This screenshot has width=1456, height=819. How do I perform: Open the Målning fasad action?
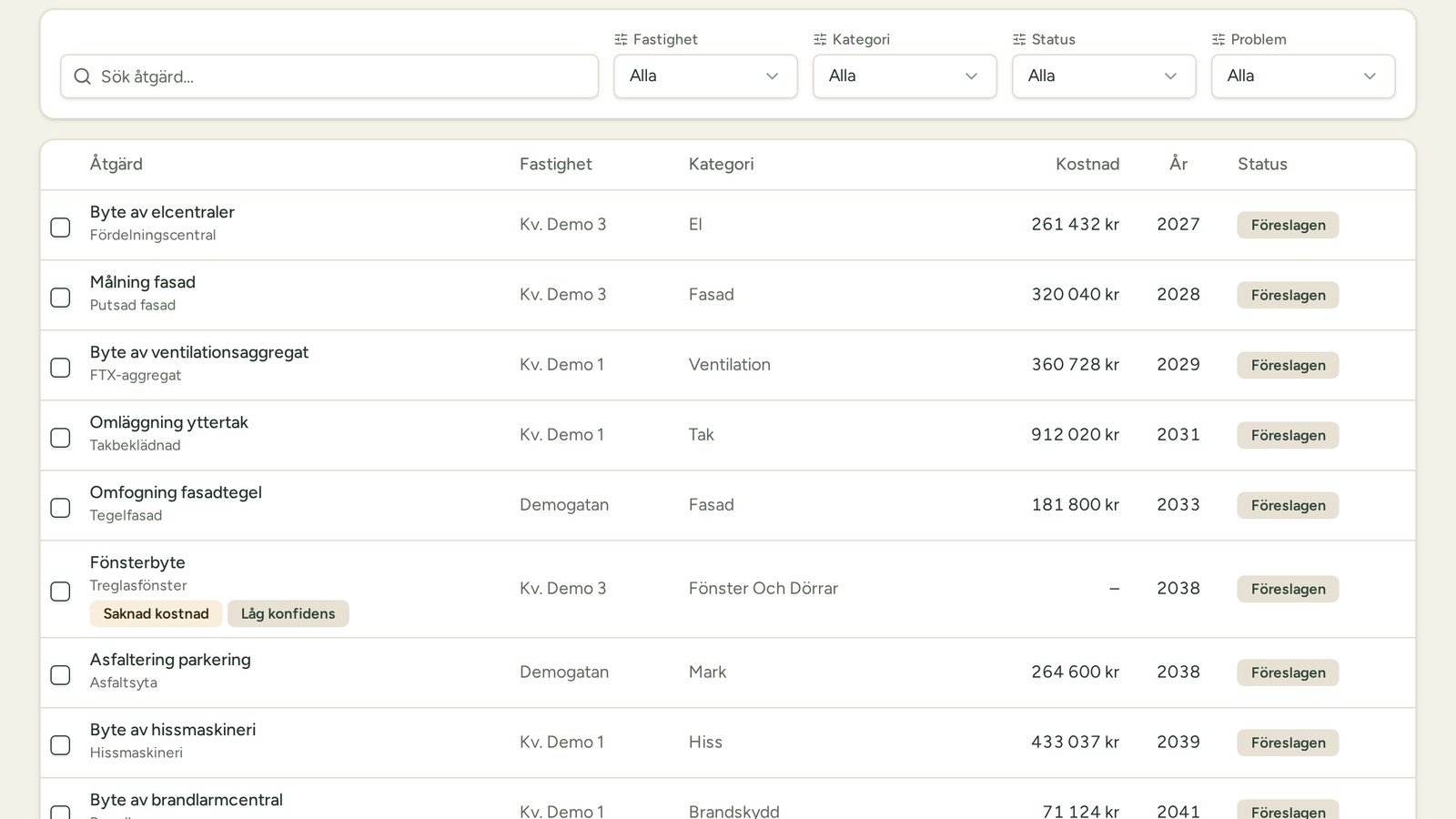point(142,282)
